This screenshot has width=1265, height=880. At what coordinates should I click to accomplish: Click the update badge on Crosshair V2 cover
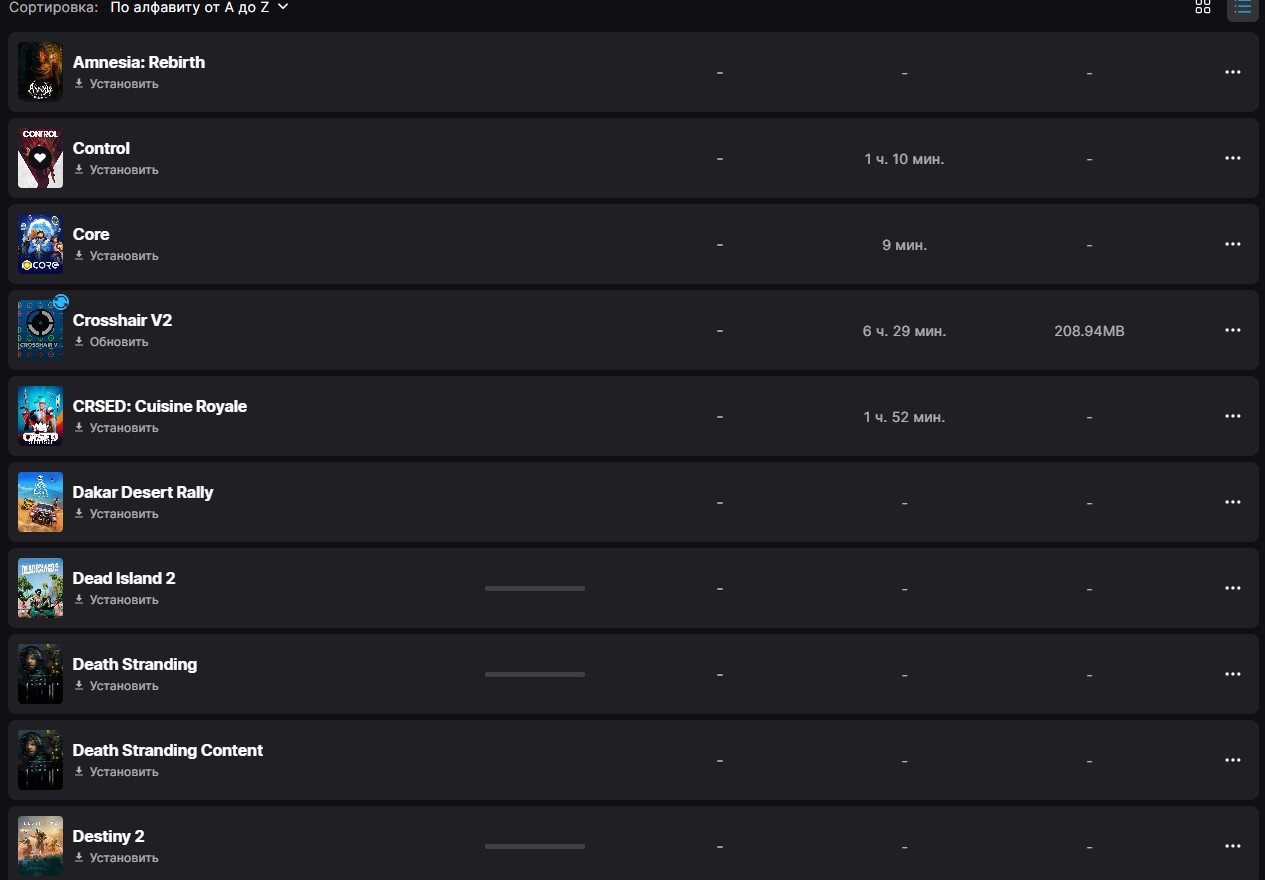click(x=61, y=300)
